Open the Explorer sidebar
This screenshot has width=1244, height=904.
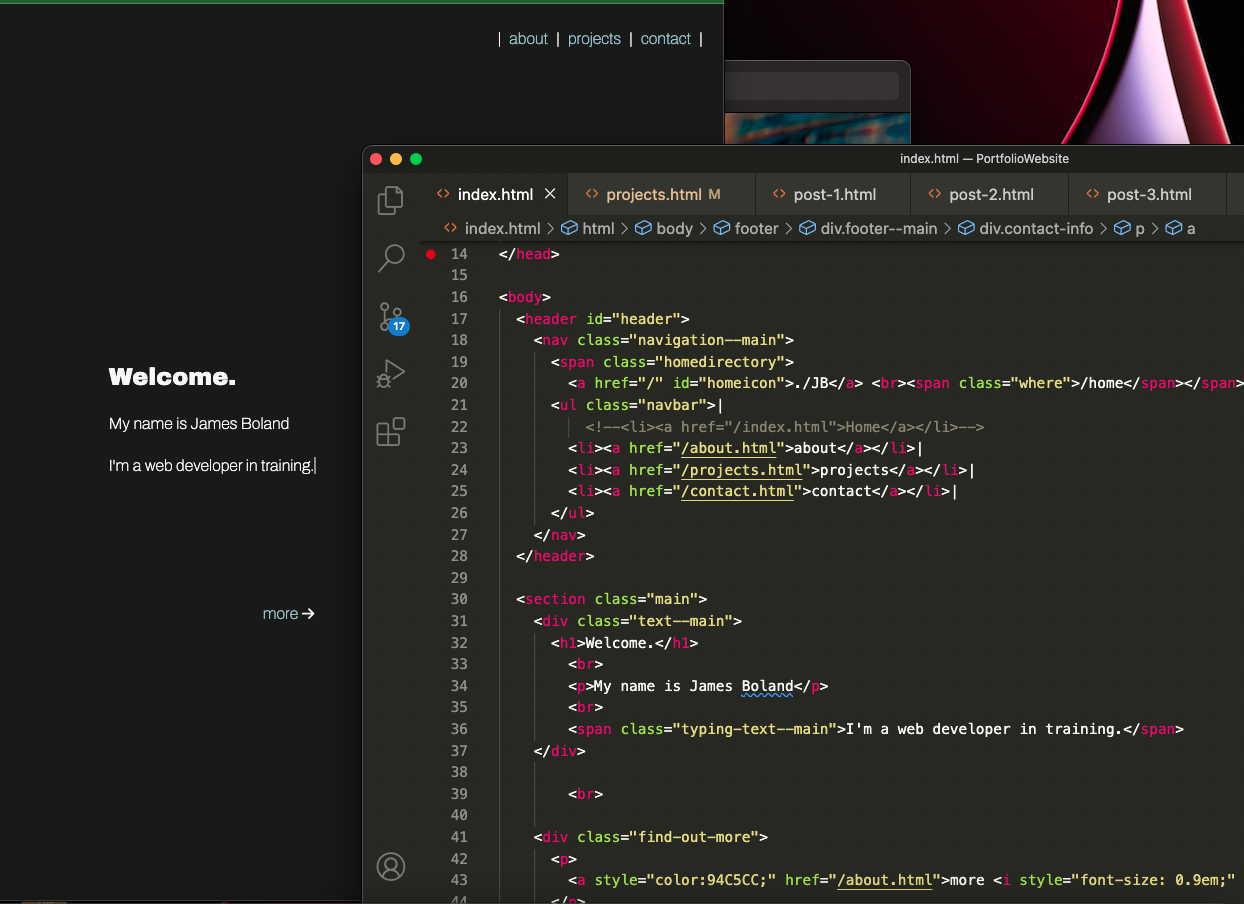click(x=390, y=200)
